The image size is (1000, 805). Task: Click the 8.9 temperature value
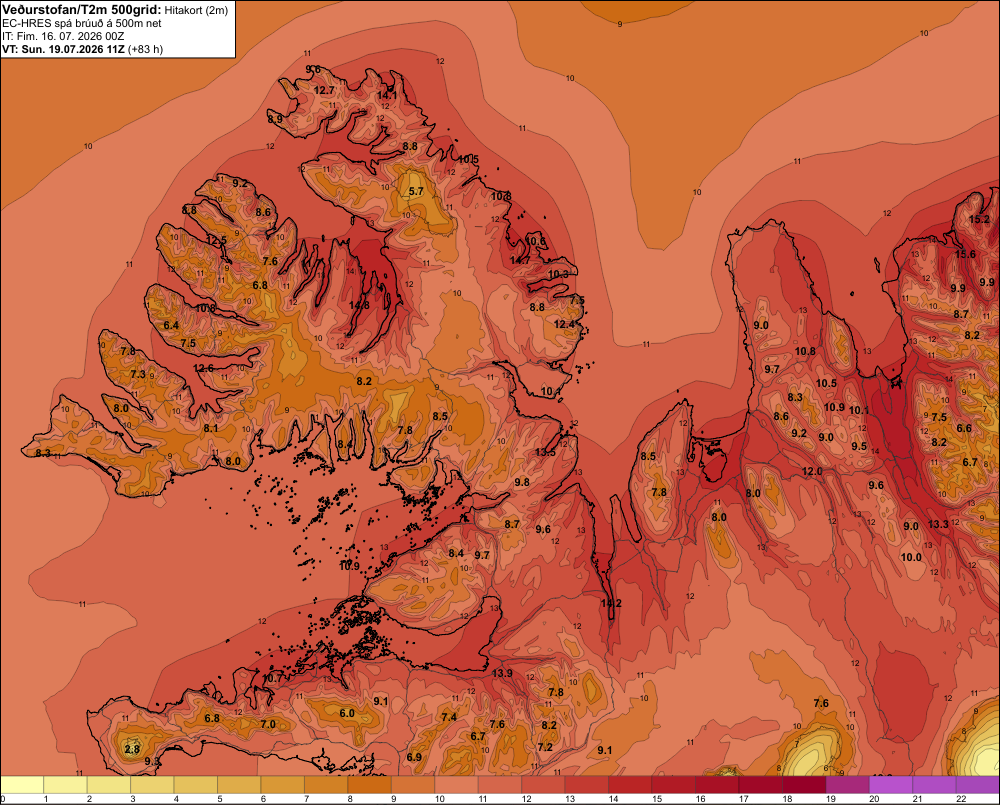[x=275, y=119]
